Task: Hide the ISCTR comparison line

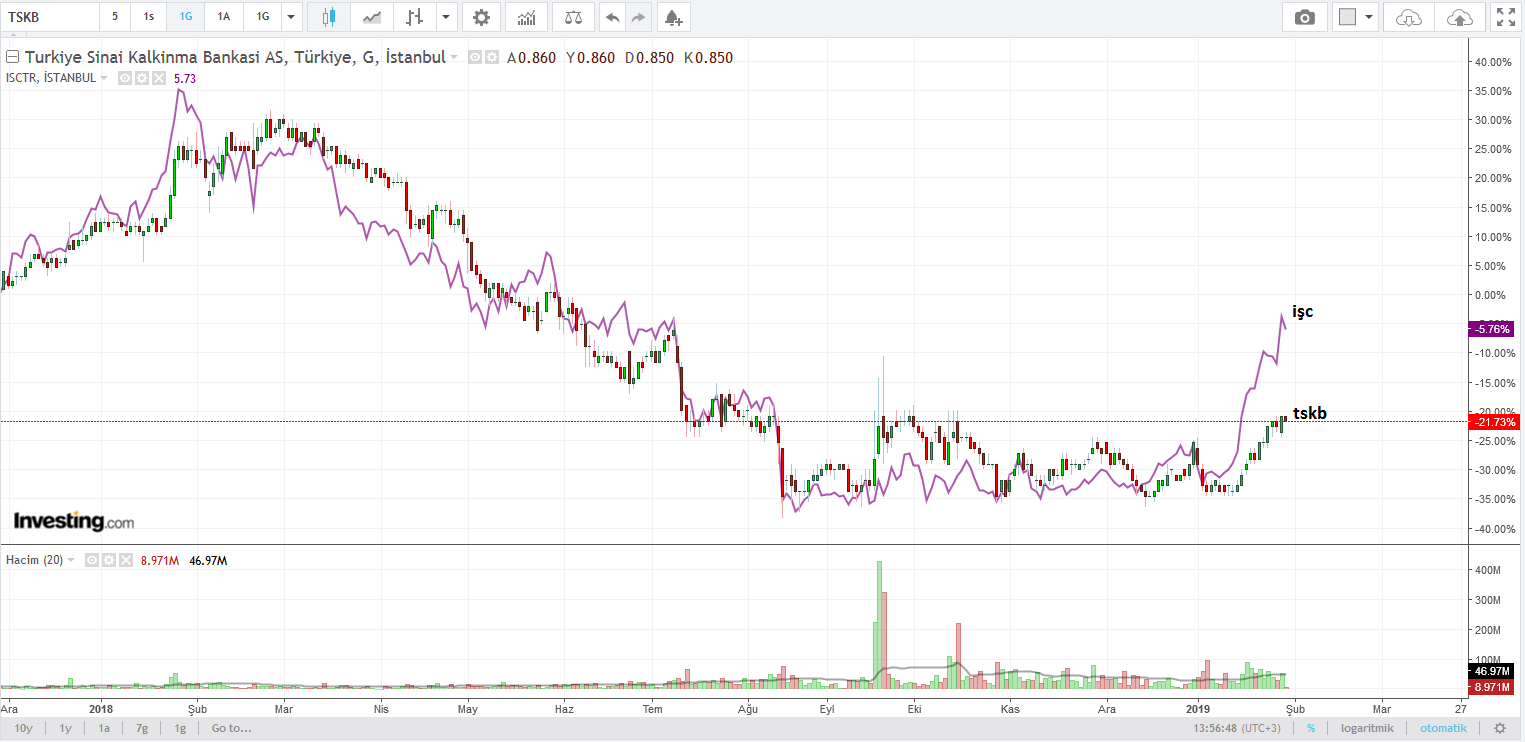Action: (x=126, y=78)
